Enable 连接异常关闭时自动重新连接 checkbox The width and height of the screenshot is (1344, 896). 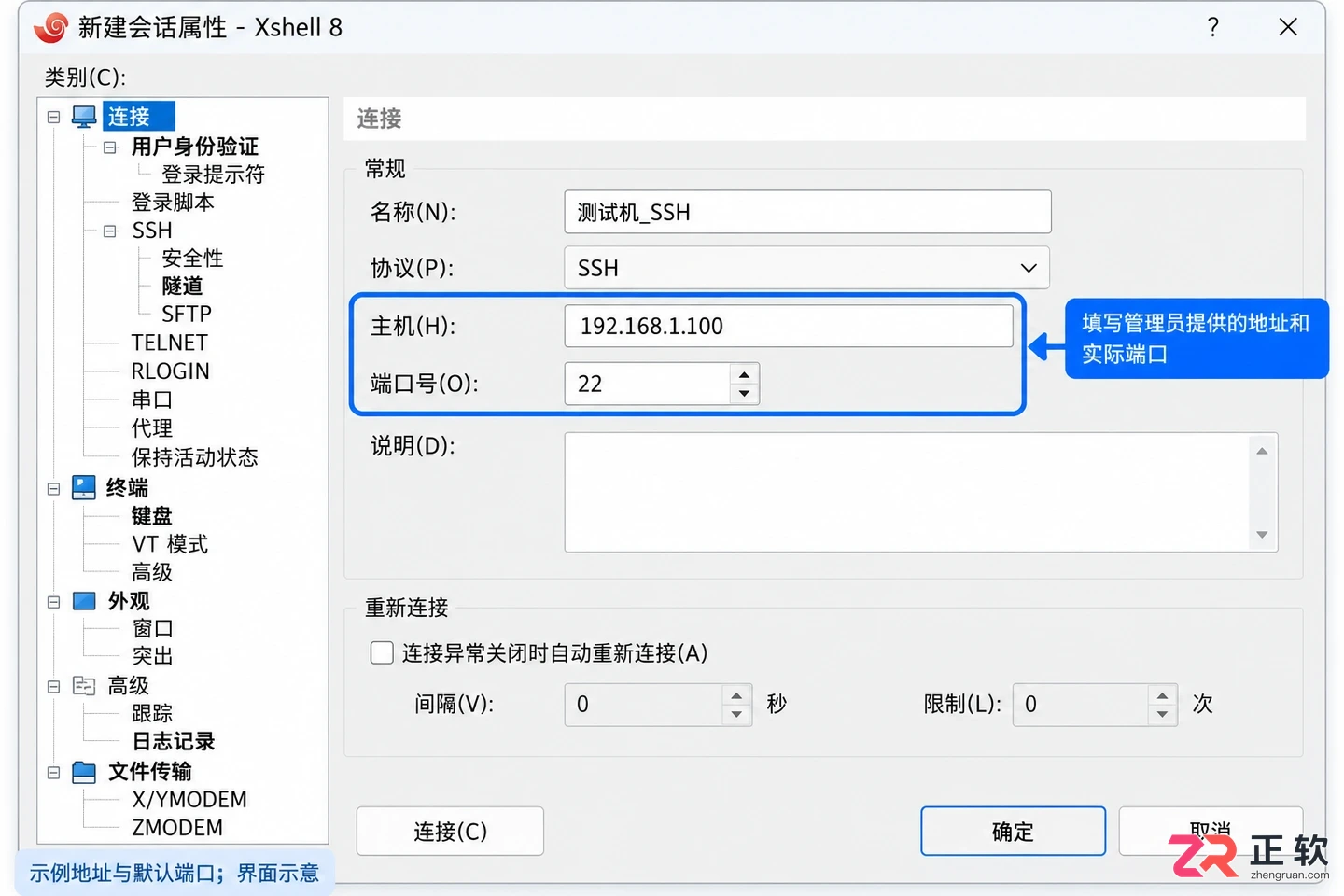pos(382,652)
